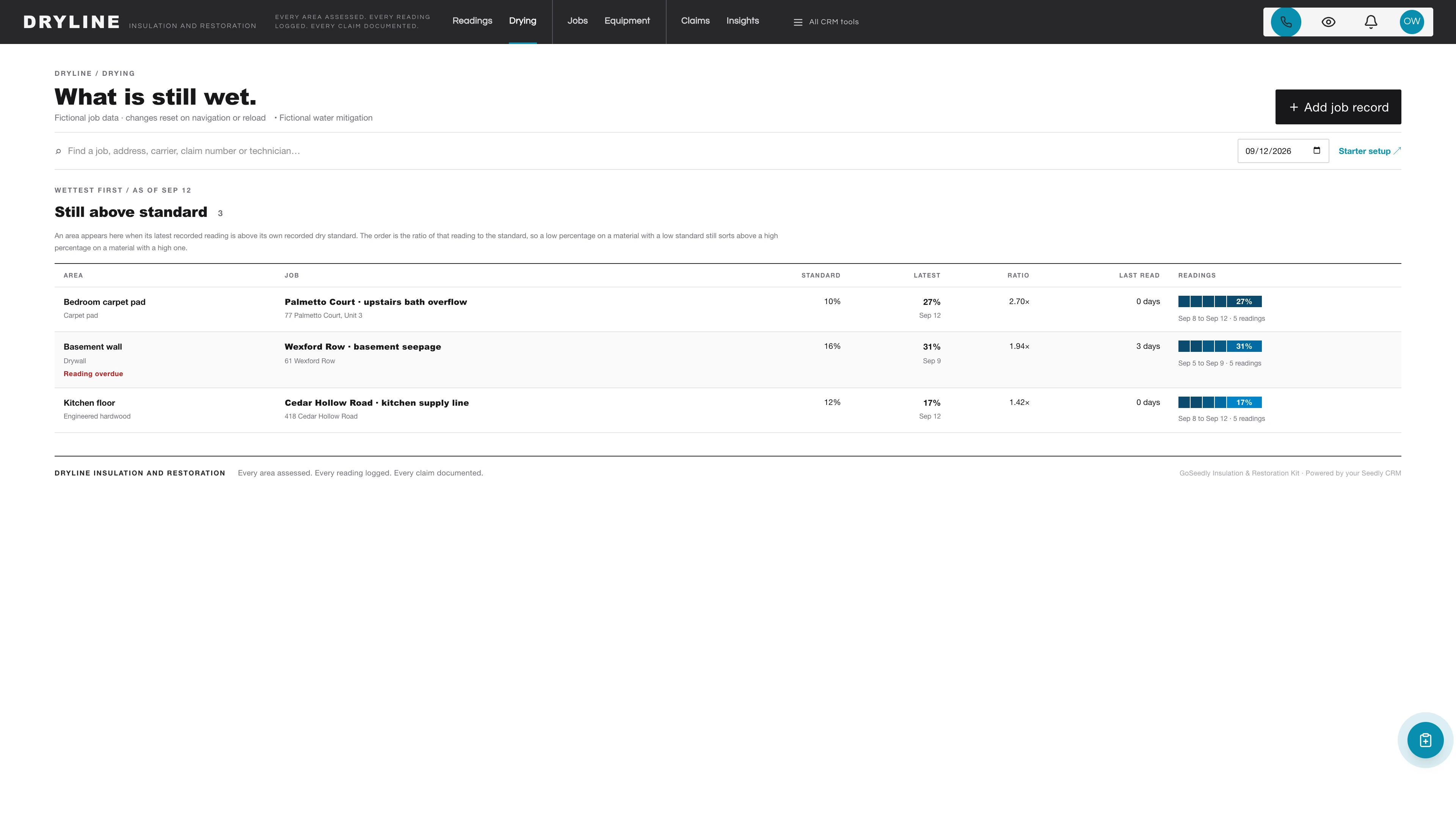The height and width of the screenshot is (819, 1456).
Task: Open Cedar Hollow Road kitchen supply line job
Action: (x=377, y=402)
